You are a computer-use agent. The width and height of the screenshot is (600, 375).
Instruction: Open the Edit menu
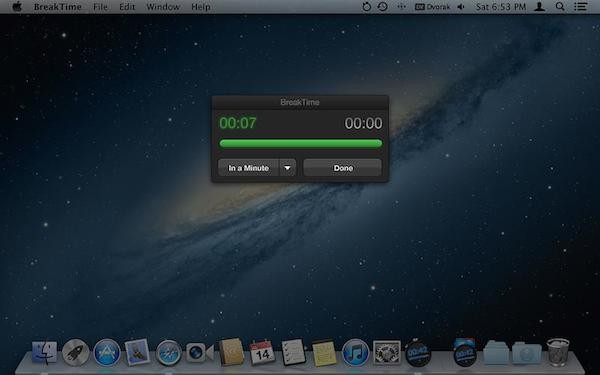coord(127,7)
